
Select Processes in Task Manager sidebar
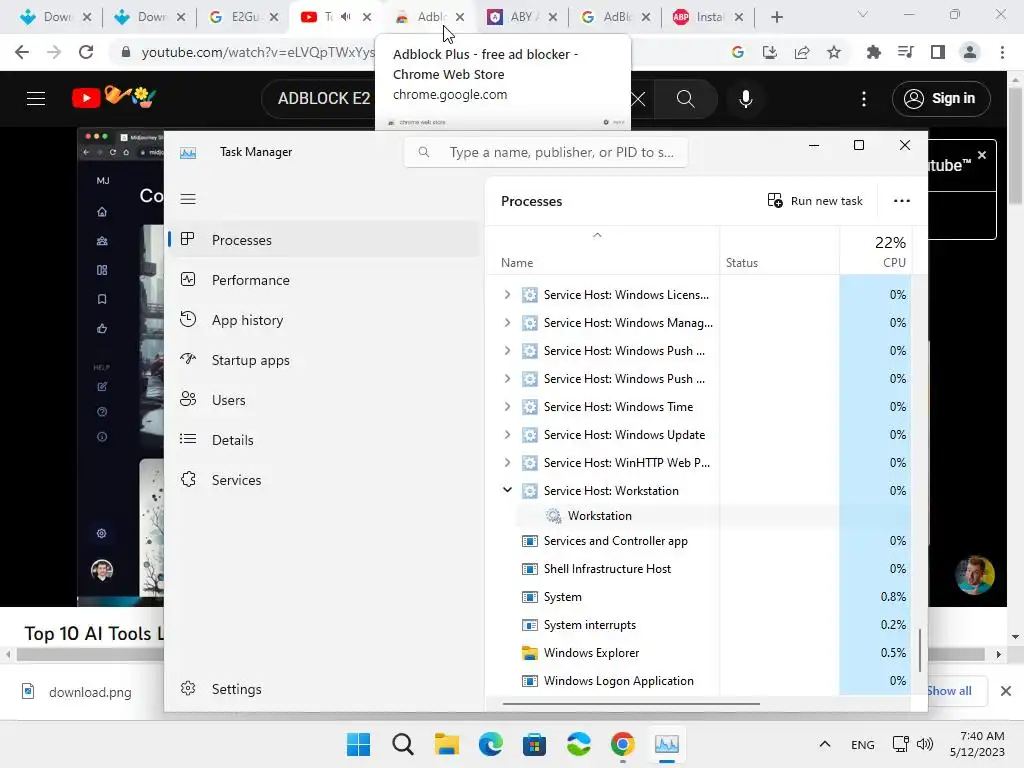tap(325, 240)
